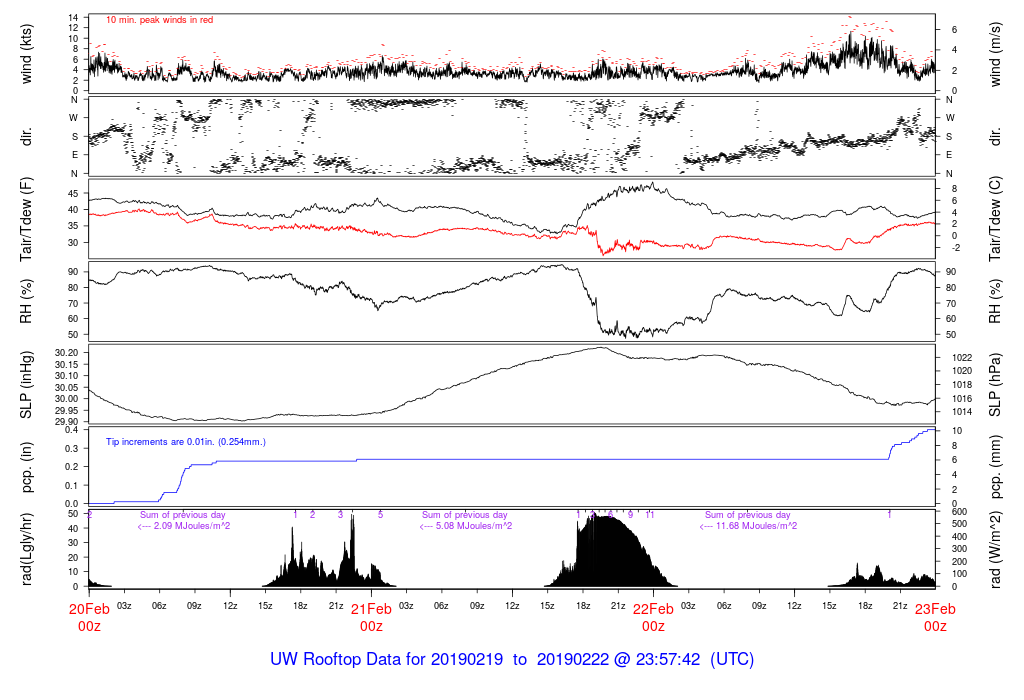Click the '2.09 MJoules/m^2' daily sum text
Screen dimensions: 1024x700
[x=191, y=526]
